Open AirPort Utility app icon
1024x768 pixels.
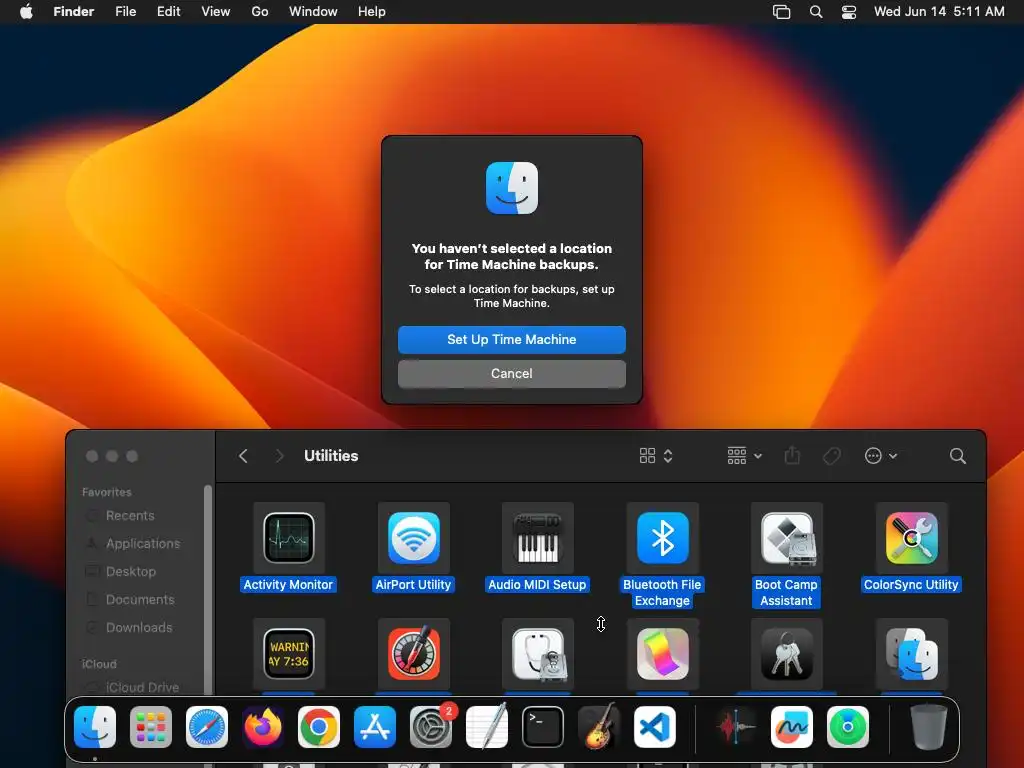(413, 537)
